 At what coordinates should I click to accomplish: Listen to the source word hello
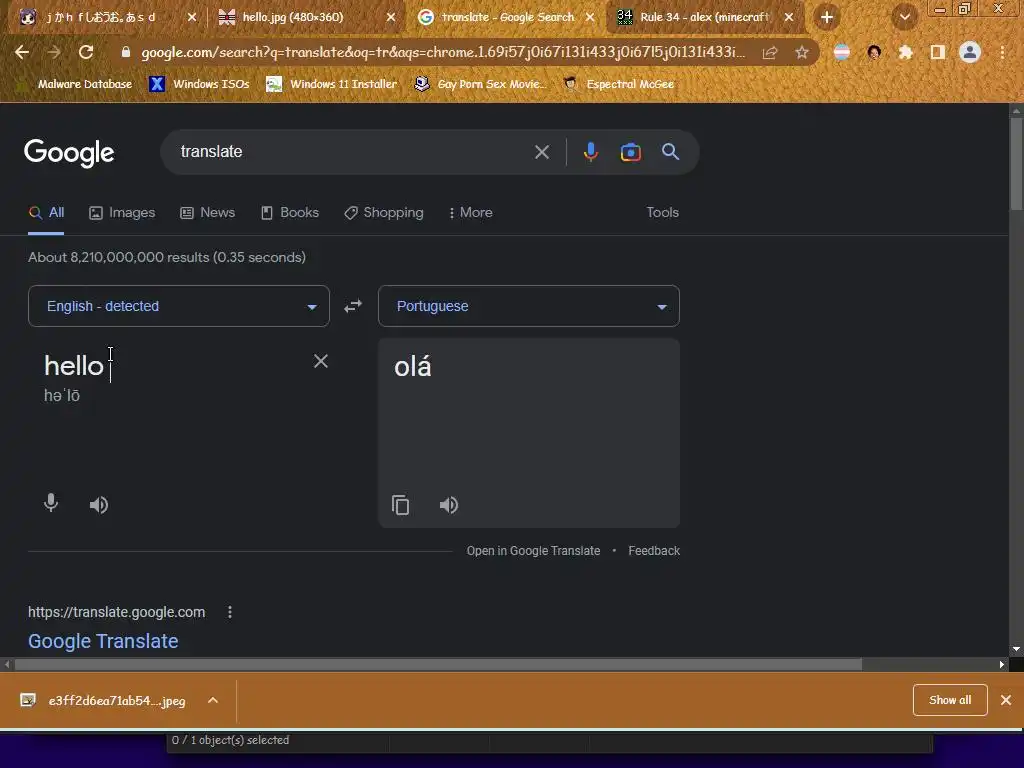[99, 505]
